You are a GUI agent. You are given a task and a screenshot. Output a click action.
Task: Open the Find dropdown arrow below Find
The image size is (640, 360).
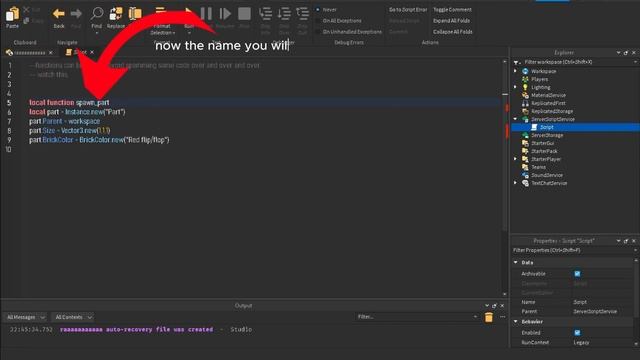pos(97,33)
